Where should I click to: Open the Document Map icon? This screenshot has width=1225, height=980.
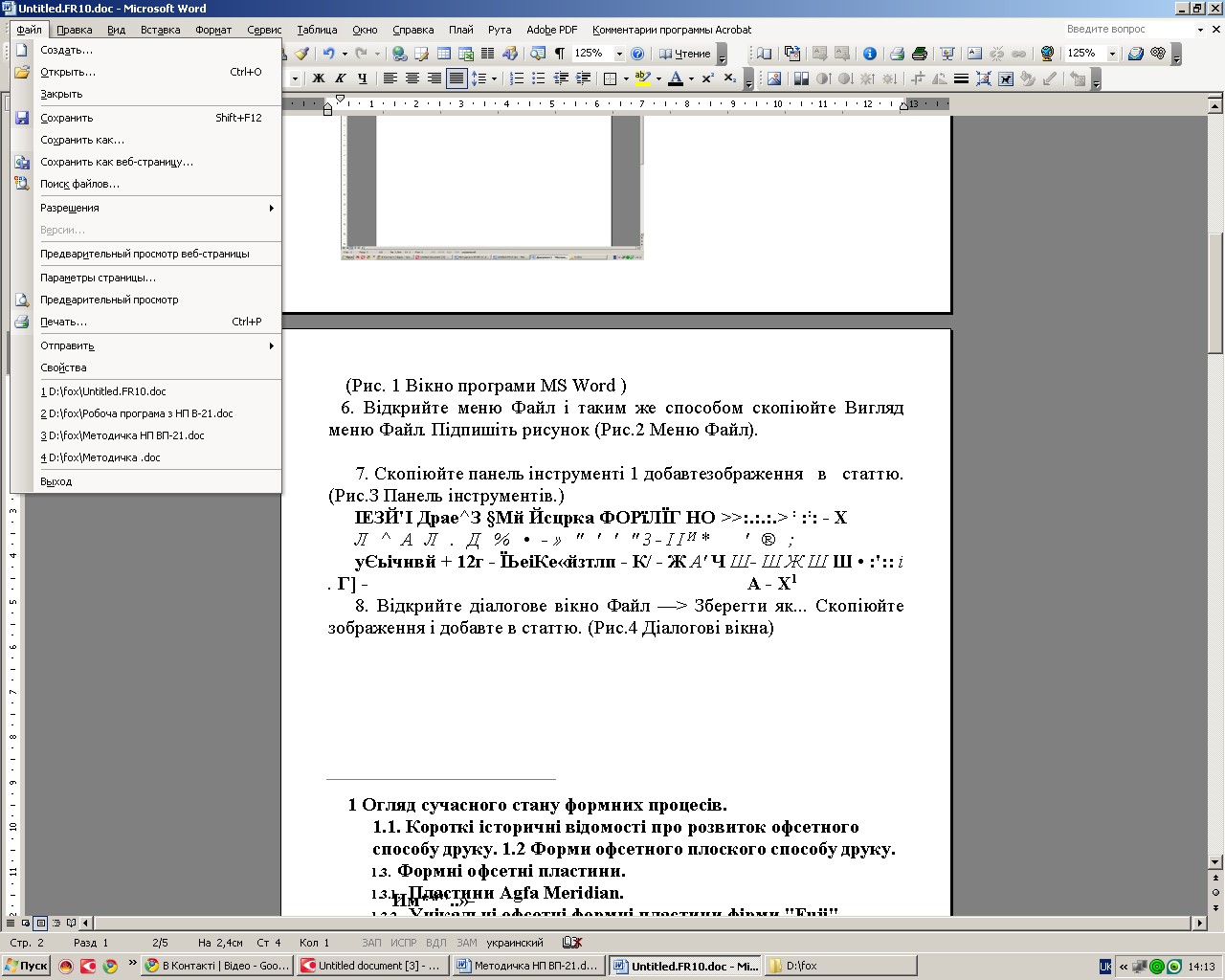coord(538,54)
